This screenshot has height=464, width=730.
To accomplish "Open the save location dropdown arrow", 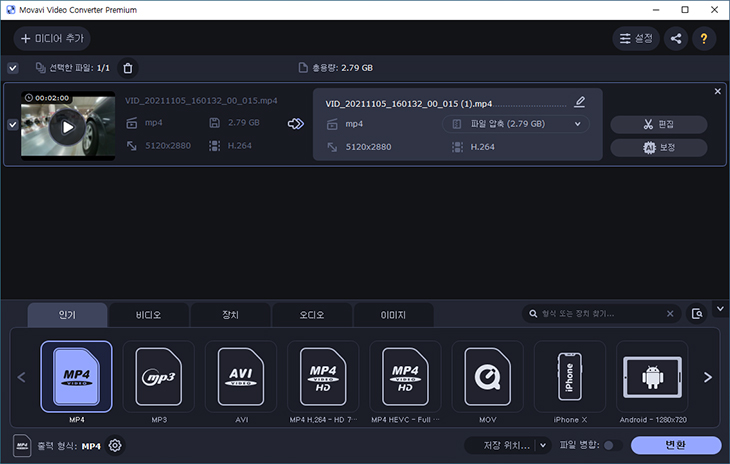I will coord(543,445).
